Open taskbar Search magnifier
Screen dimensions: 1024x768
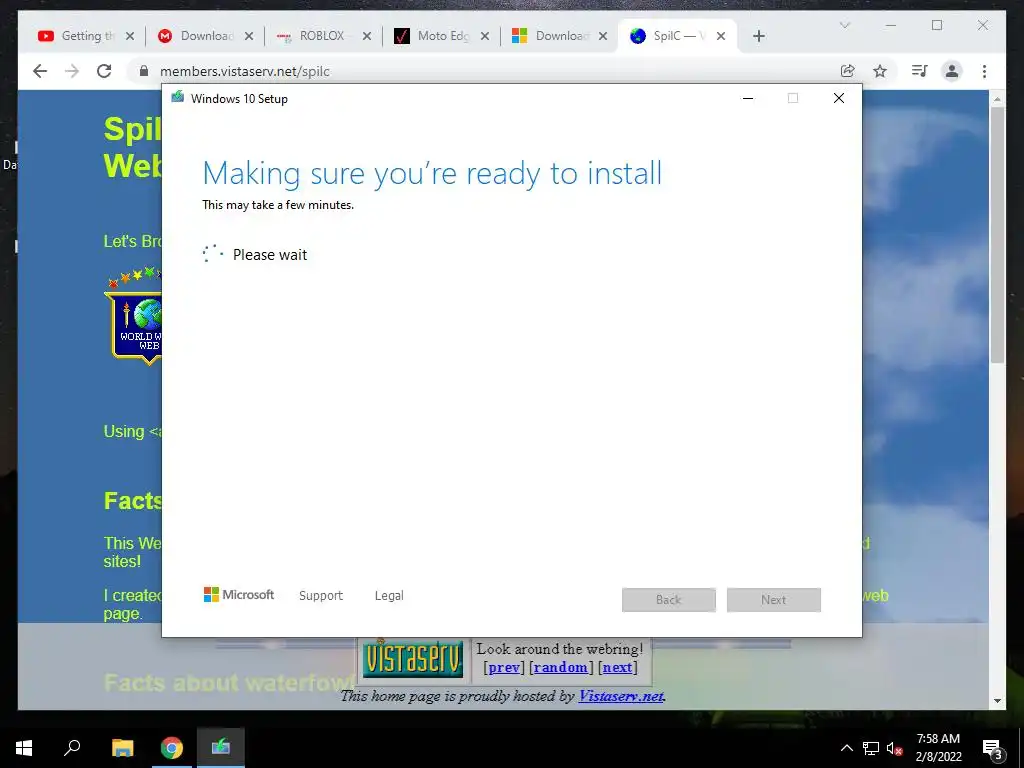[72, 748]
